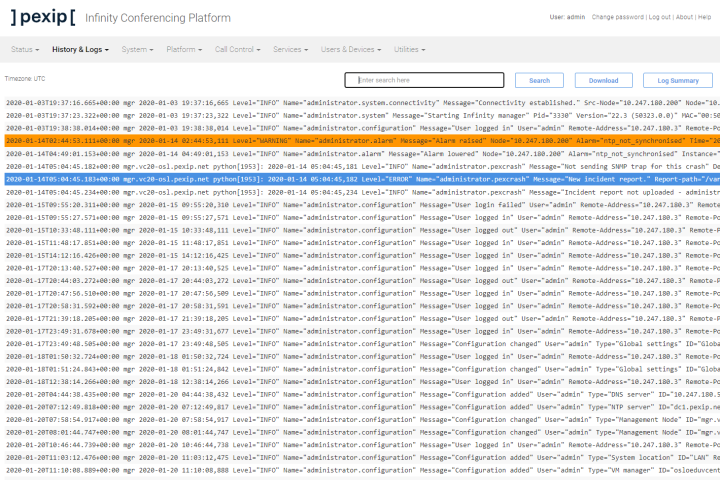The width and height of the screenshot is (720, 480).
Task: Select the orange WARNING Alarm raised log row
Action: (362, 141)
